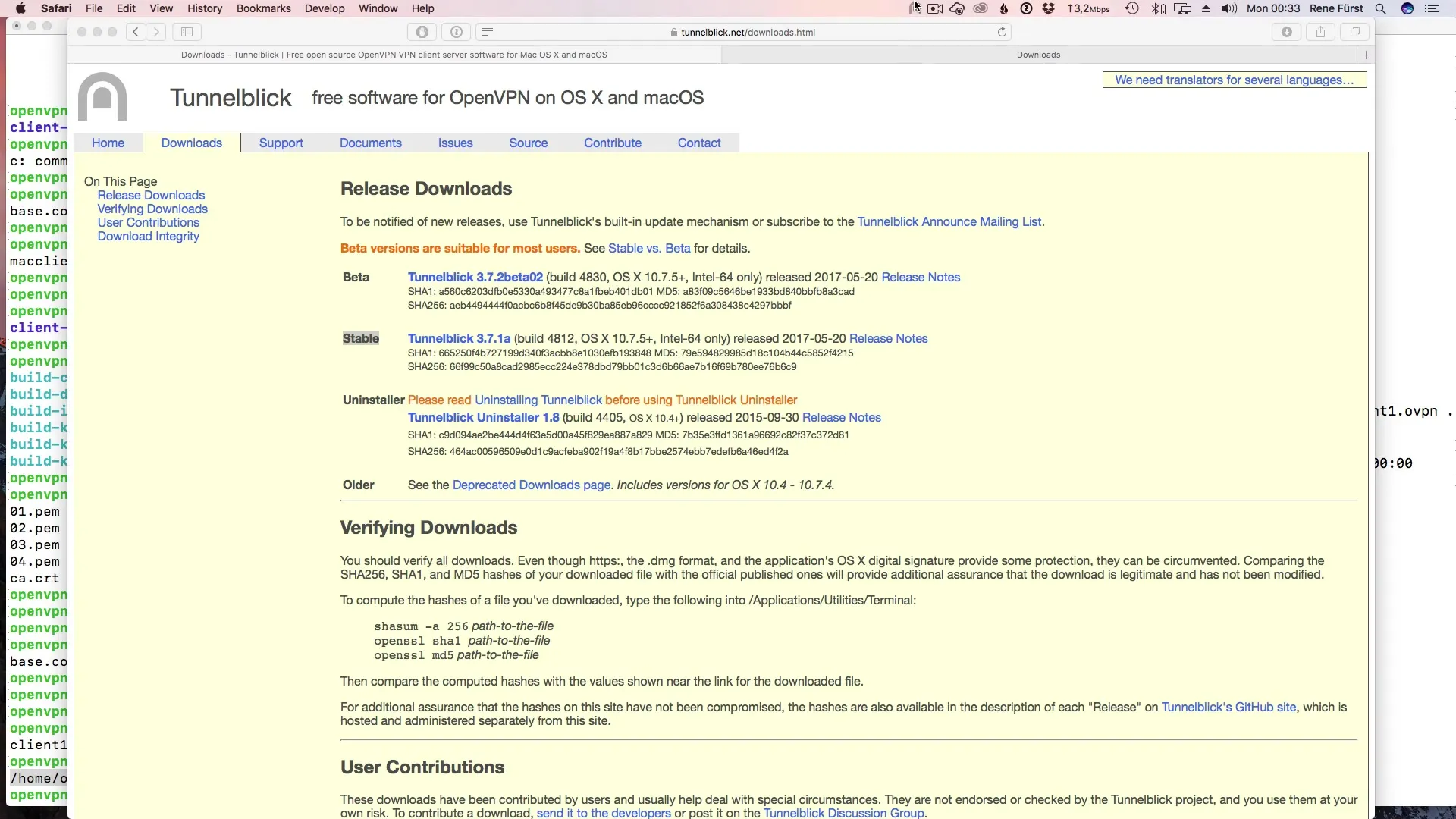The image size is (1456, 819).
Task: Open the Bookmarks menu
Action: (263, 8)
